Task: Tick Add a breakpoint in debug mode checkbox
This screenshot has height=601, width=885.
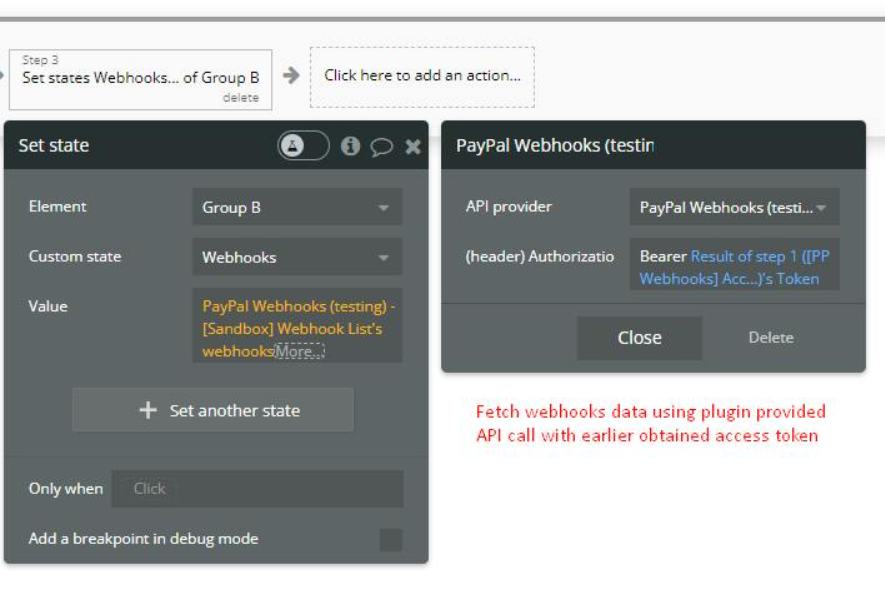Action: point(391,539)
